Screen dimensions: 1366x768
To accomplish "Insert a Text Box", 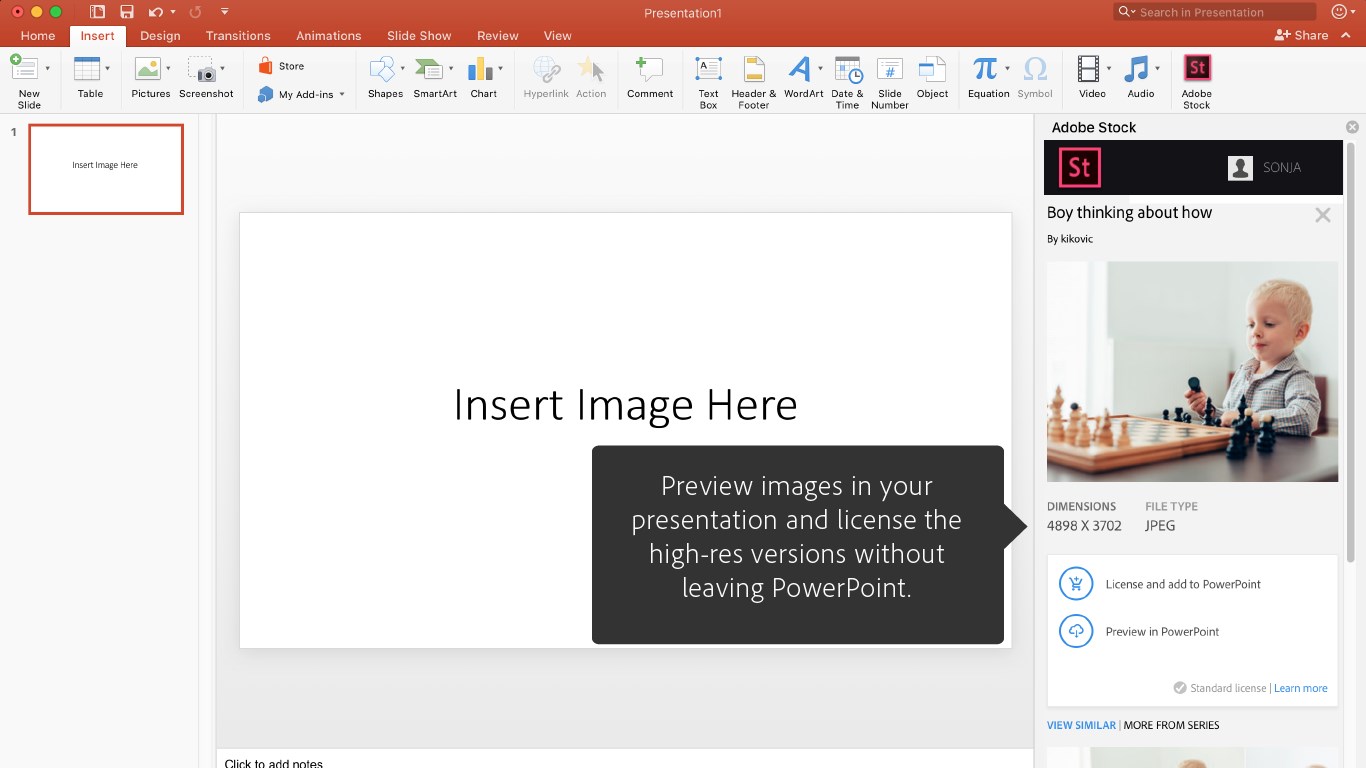I will pyautogui.click(x=708, y=69).
